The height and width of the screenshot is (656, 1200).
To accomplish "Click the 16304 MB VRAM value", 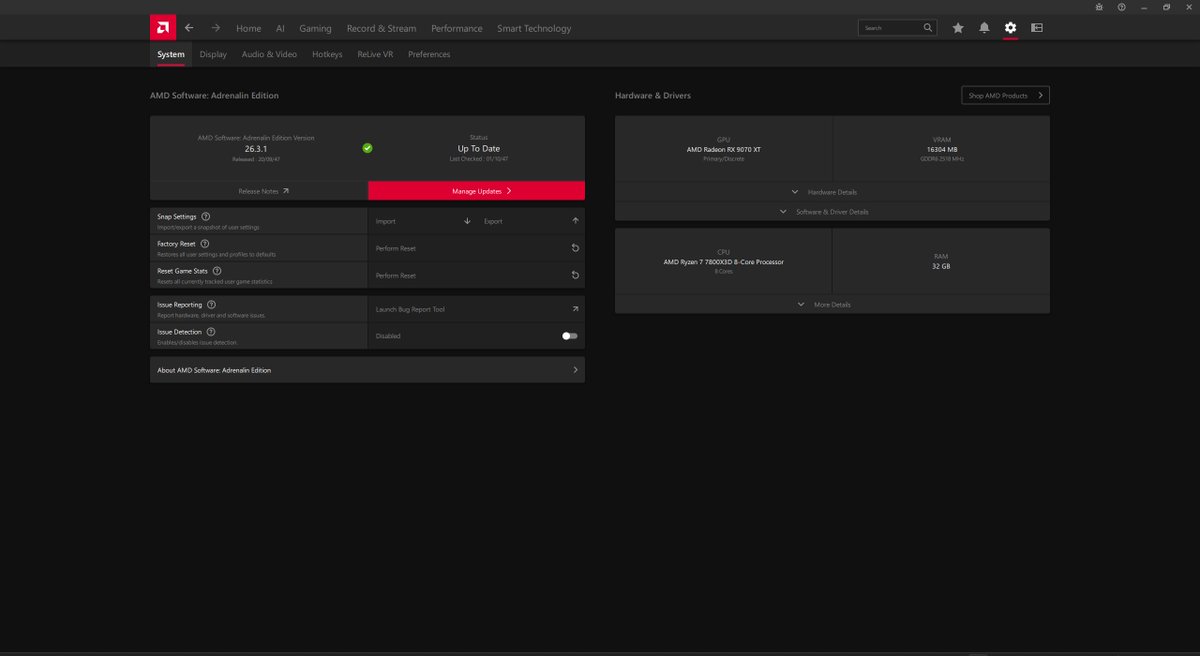I will click(941, 149).
